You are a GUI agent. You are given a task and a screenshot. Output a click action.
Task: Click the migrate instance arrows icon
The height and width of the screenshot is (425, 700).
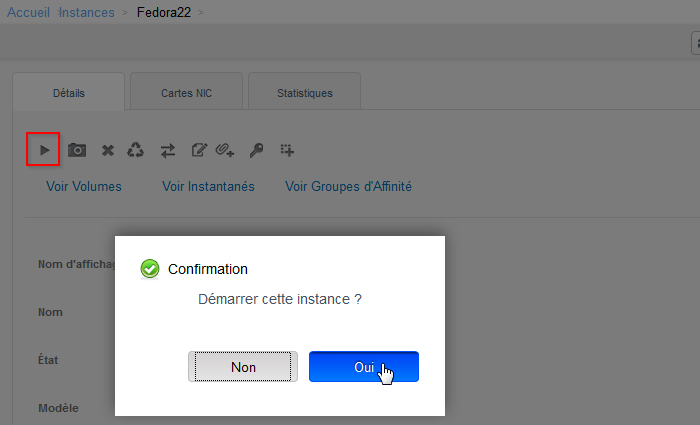click(x=167, y=150)
